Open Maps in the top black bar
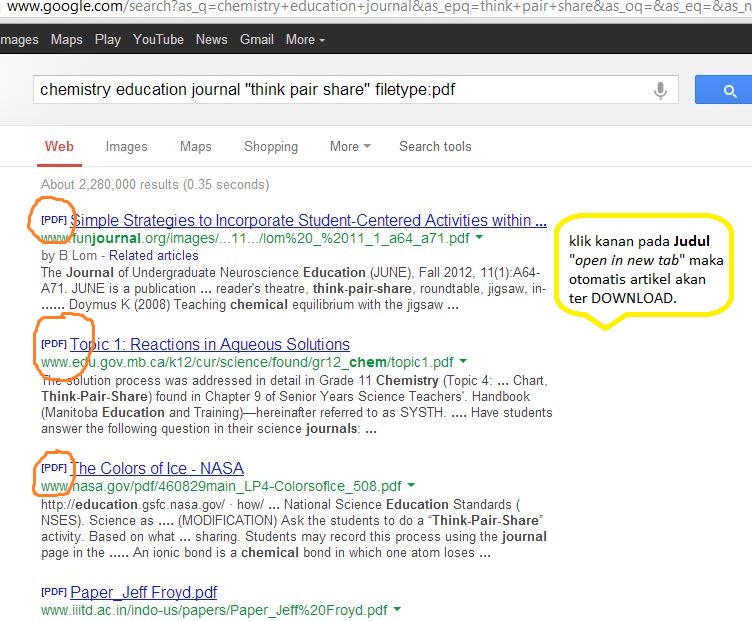The width and height of the screenshot is (752, 621). point(67,39)
